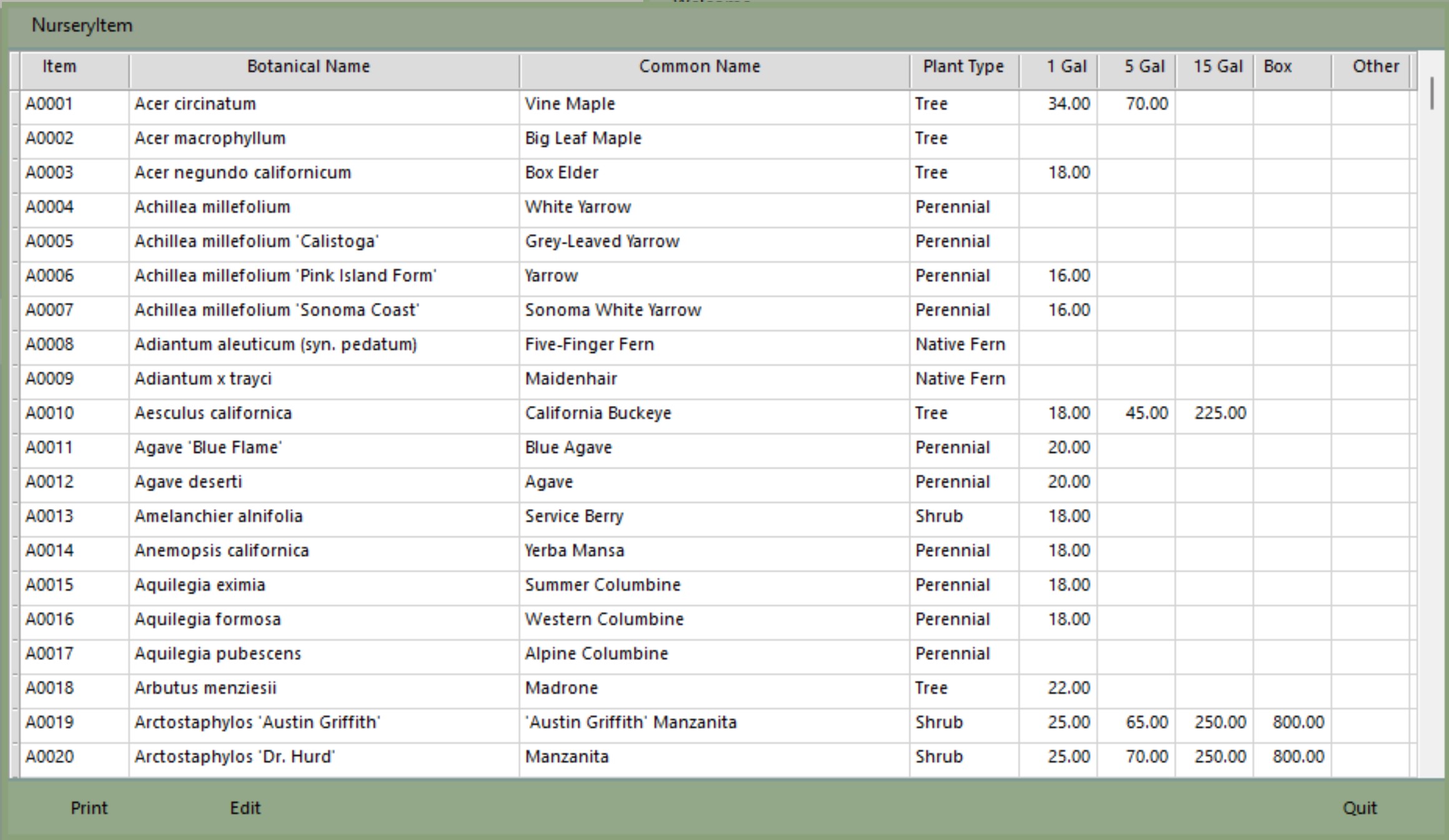Image resolution: width=1449 pixels, height=840 pixels.
Task: Select the 800.00 Box price for A0019
Action: [1297, 722]
